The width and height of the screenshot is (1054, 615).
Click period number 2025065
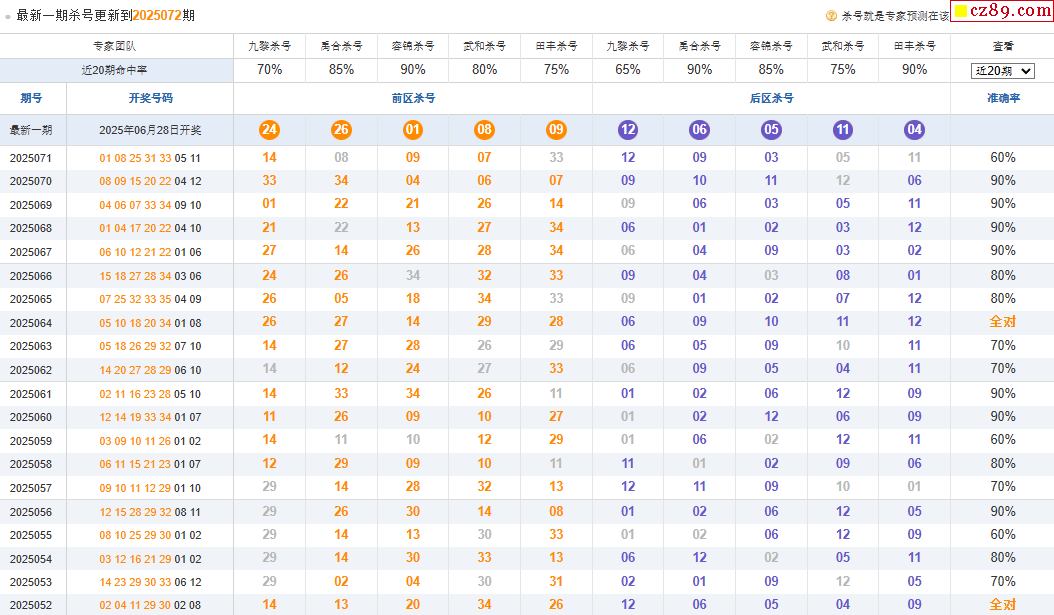(31, 299)
